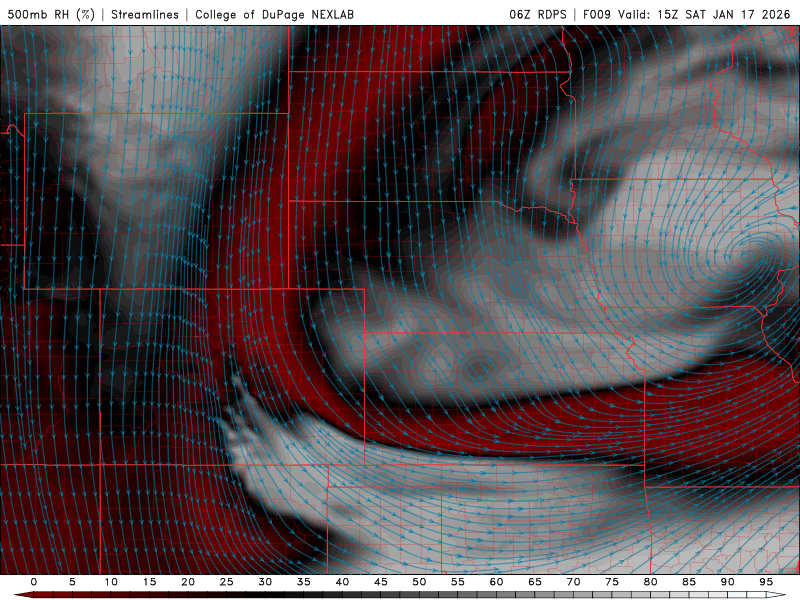The height and width of the screenshot is (600, 800).
Task: Click the "70" label on the color scale
Action: point(573,582)
